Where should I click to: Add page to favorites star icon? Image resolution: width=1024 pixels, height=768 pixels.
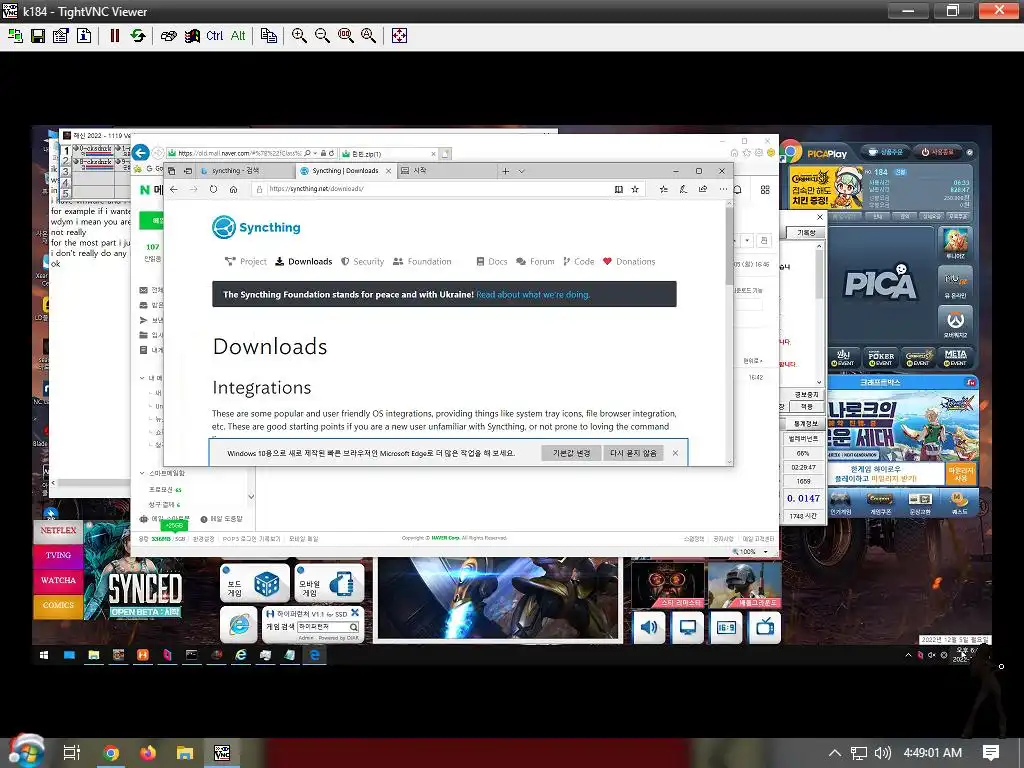(x=635, y=189)
